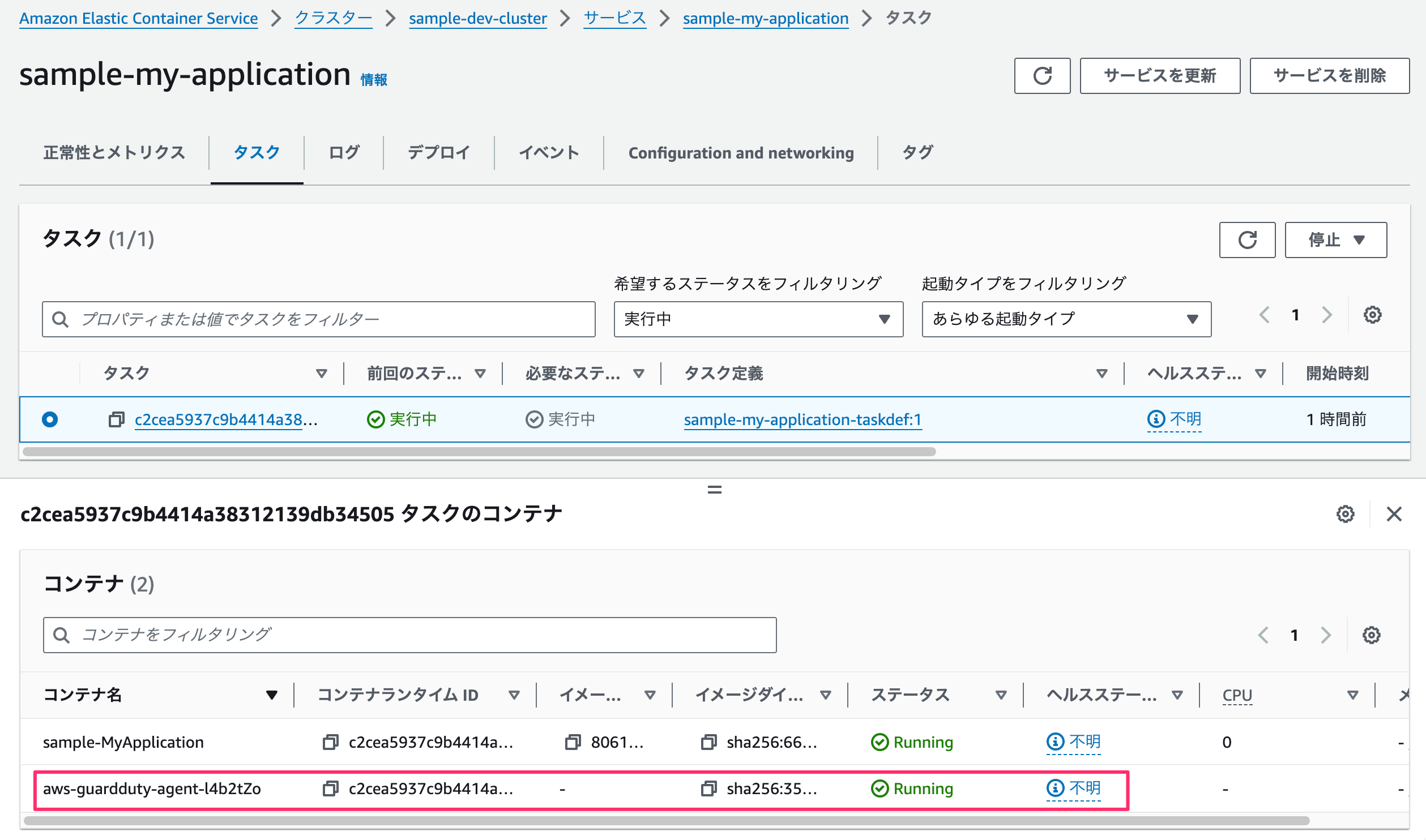Viewport: 1426px width, 840px height.
Task: Copy the image digest sha256:35
Action: click(709, 788)
